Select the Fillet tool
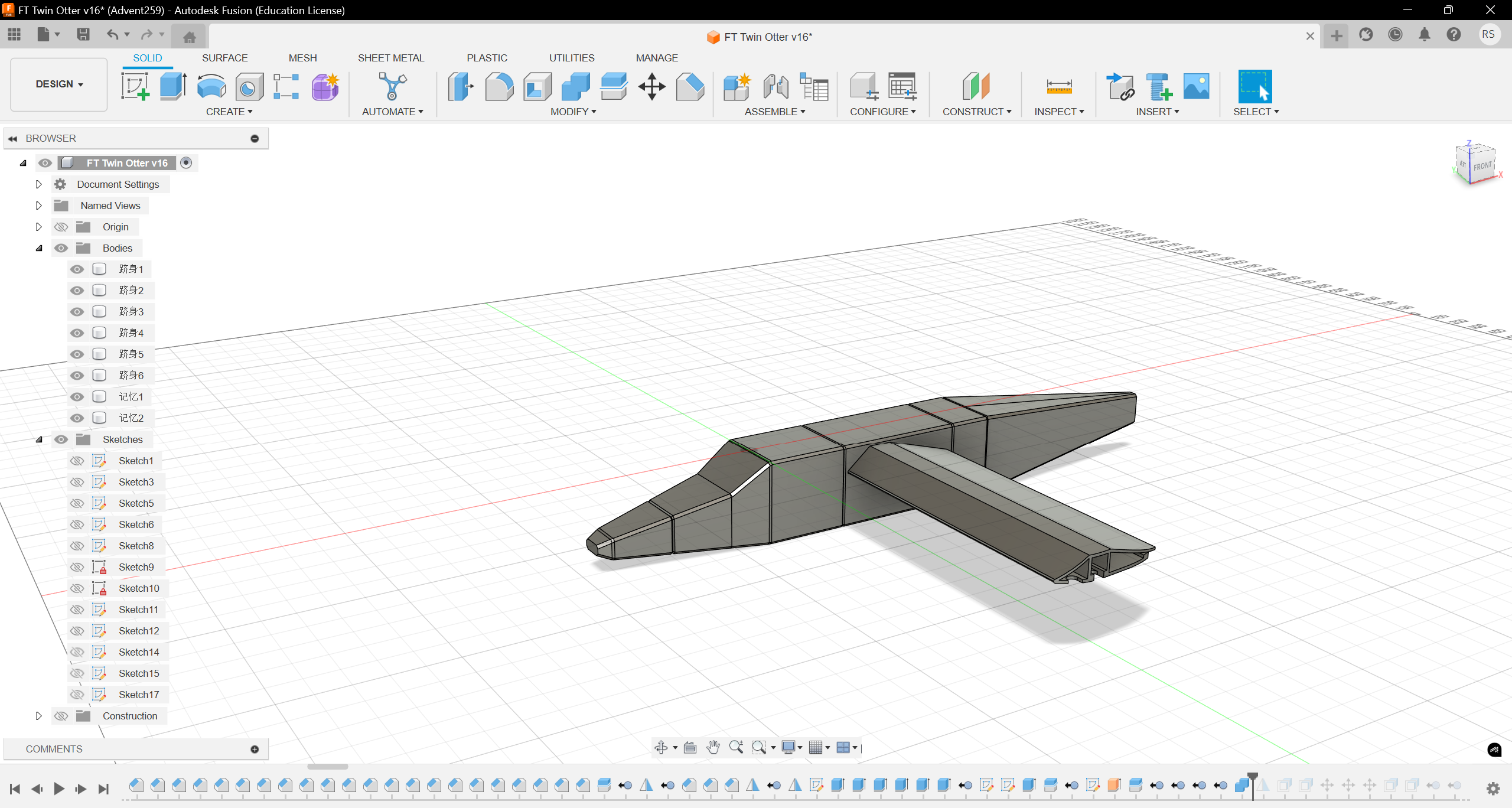 499,87
